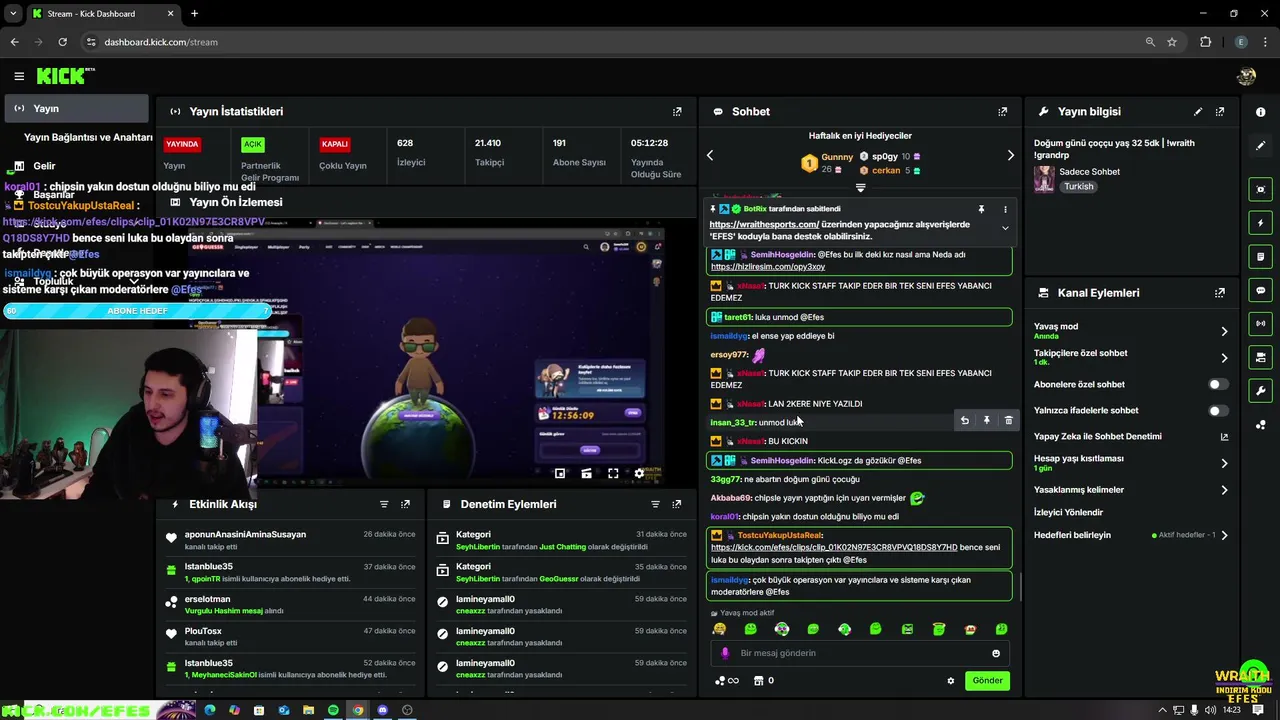Select the first laughing Kick emote
This screenshot has height=720, width=1280.
click(x=719, y=629)
